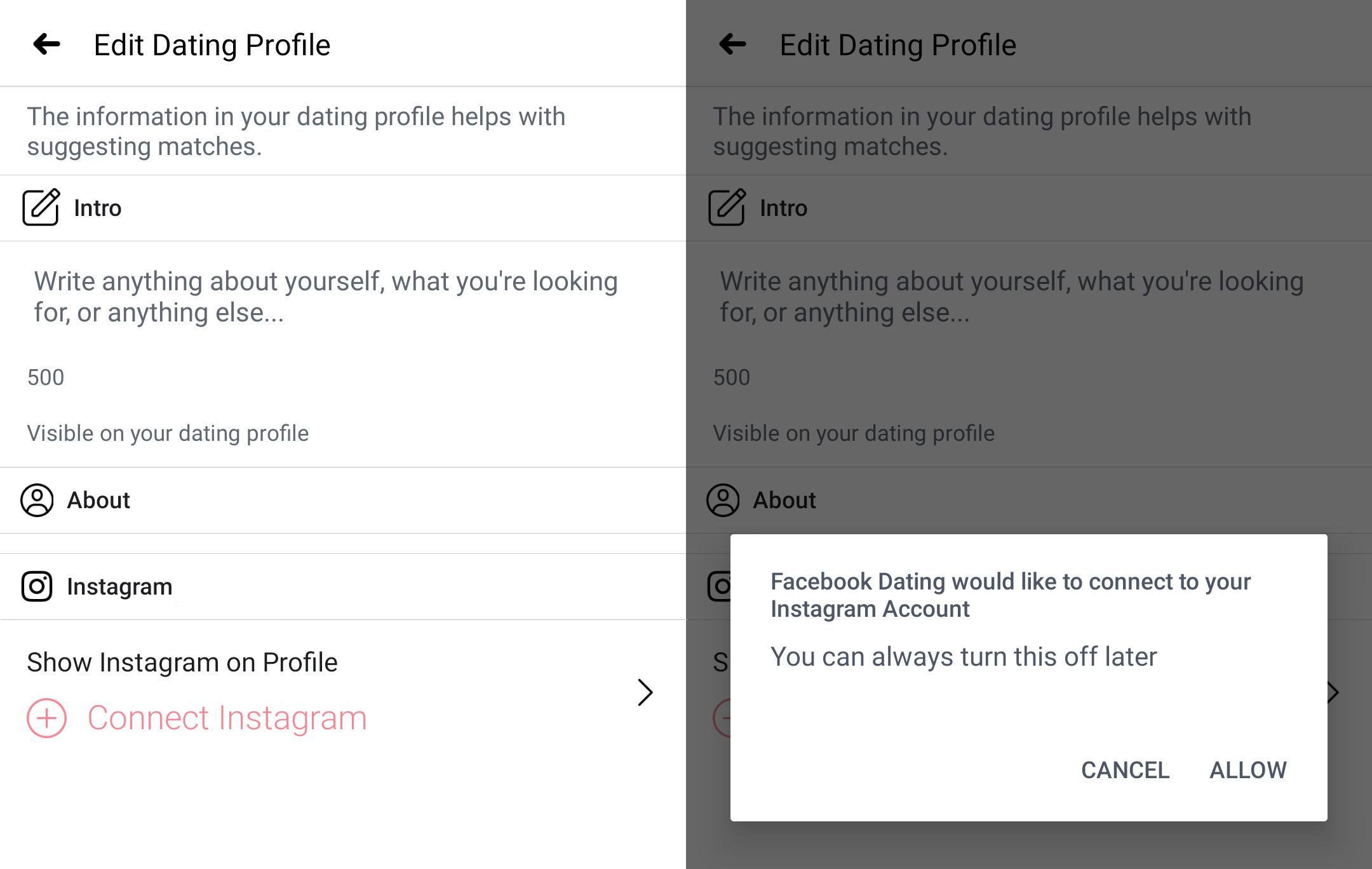Click the dimmed Intro edit icon on right
Screen dimensions: 1372x869
[727, 207]
